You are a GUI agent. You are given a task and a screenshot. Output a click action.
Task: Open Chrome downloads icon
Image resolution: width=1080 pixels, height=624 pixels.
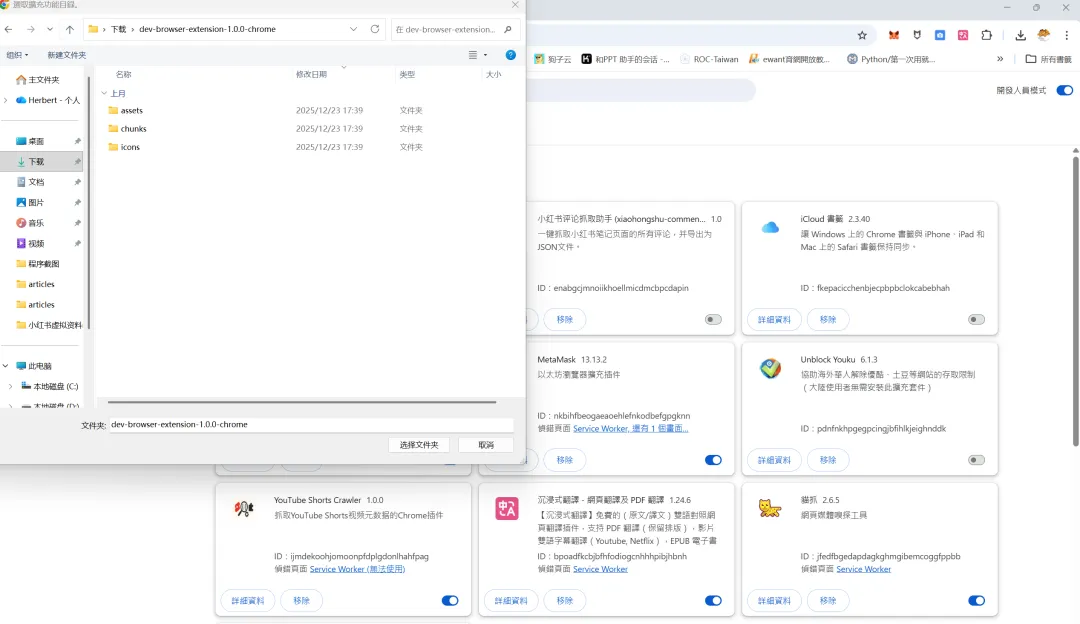pos(1020,35)
